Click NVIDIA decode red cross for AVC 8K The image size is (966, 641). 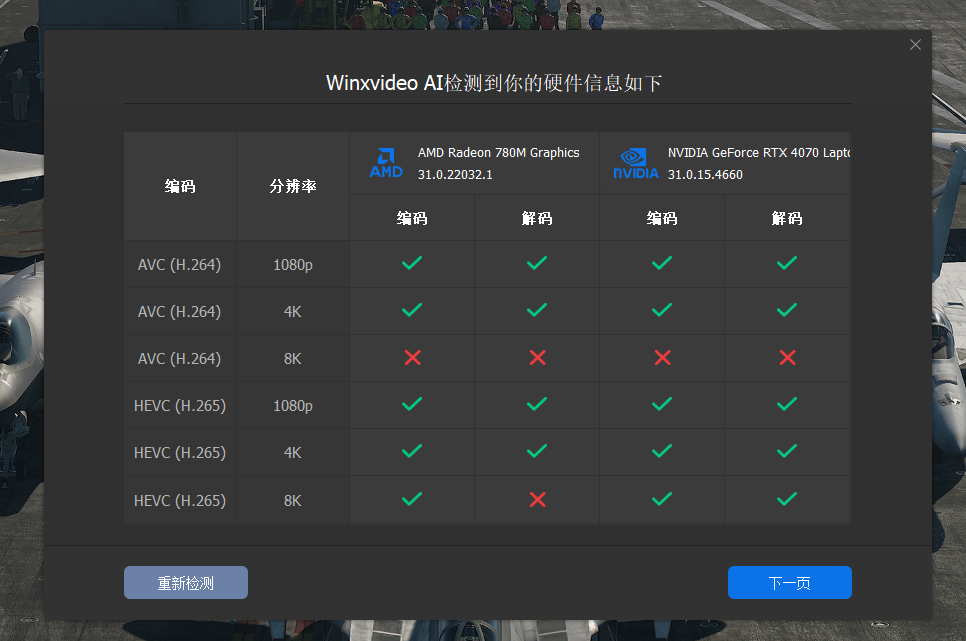click(788, 357)
